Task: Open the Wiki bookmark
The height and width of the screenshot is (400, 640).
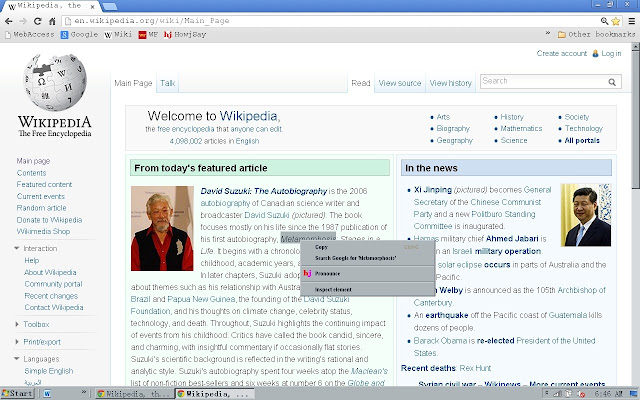Action: click(118, 35)
